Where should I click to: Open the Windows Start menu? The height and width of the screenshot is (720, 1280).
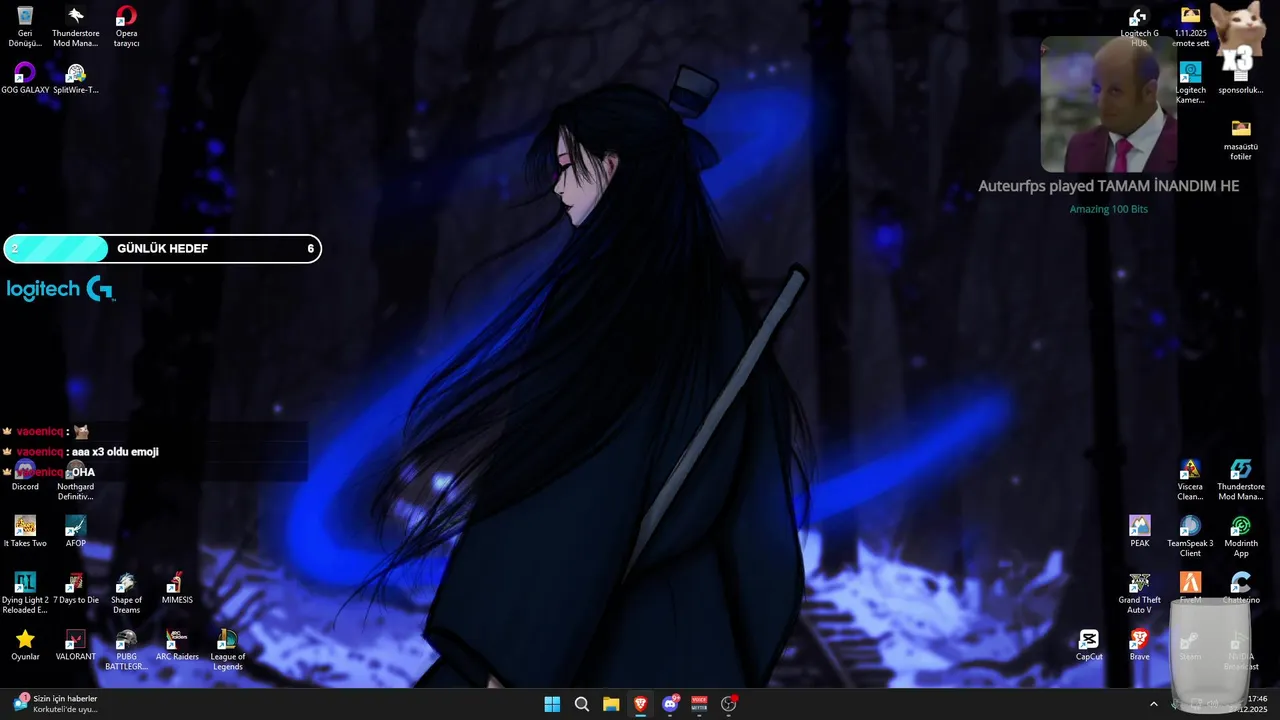[x=552, y=704]
